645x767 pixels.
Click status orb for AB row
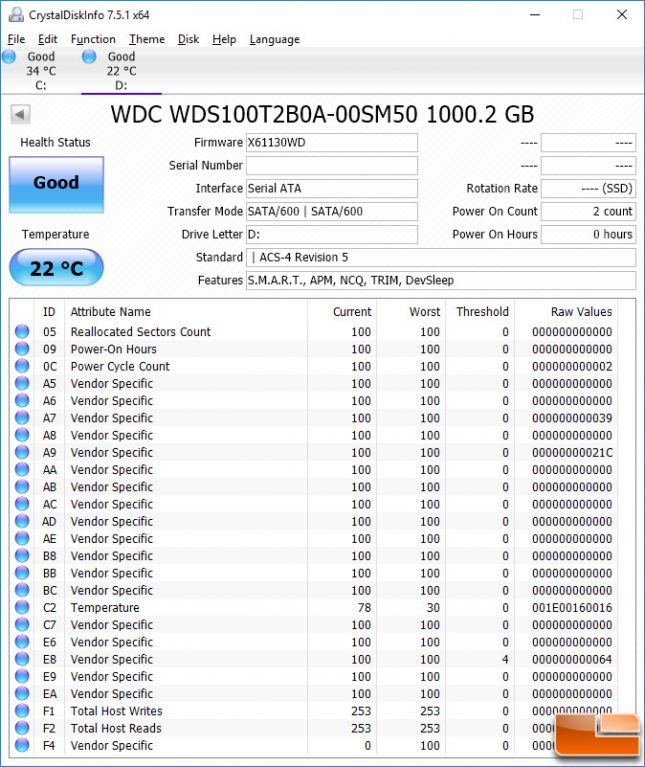click(22, 487)
